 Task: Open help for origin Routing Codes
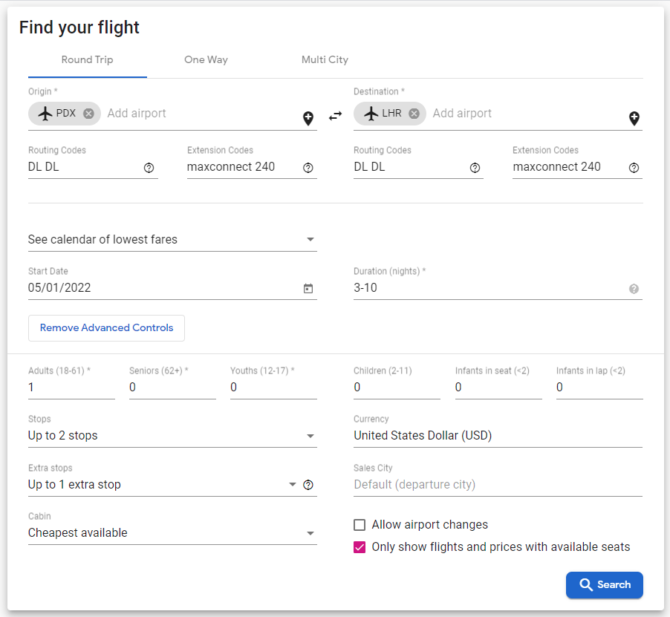click(x=149, y=167)
